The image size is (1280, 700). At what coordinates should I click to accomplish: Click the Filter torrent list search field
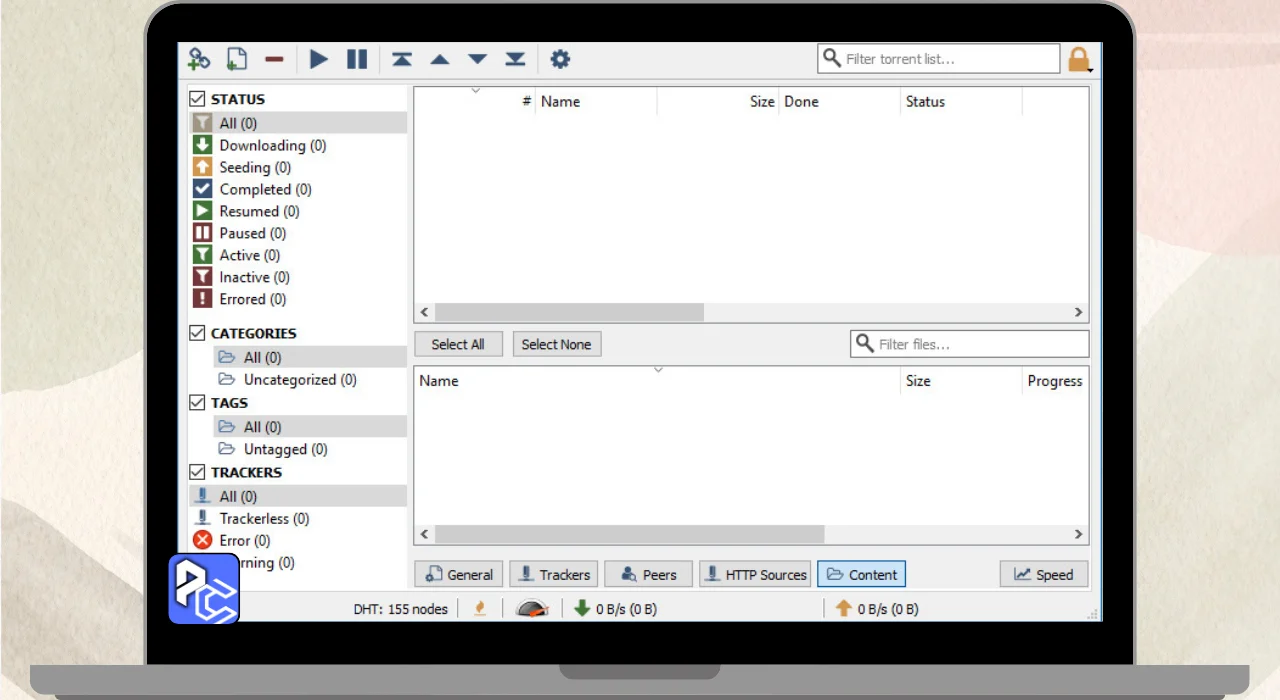pos(939,59)
